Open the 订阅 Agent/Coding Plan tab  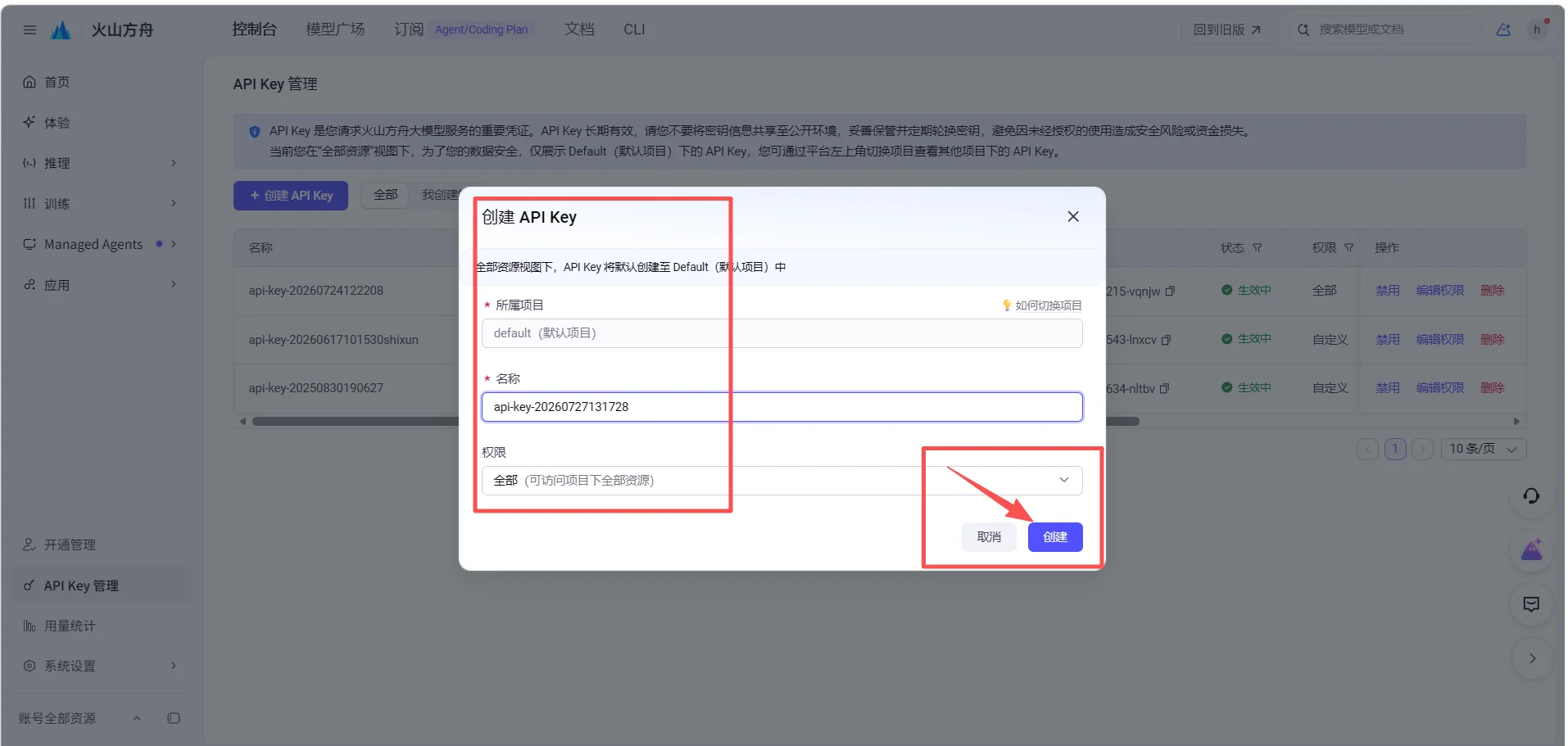[x=465, y=29]
